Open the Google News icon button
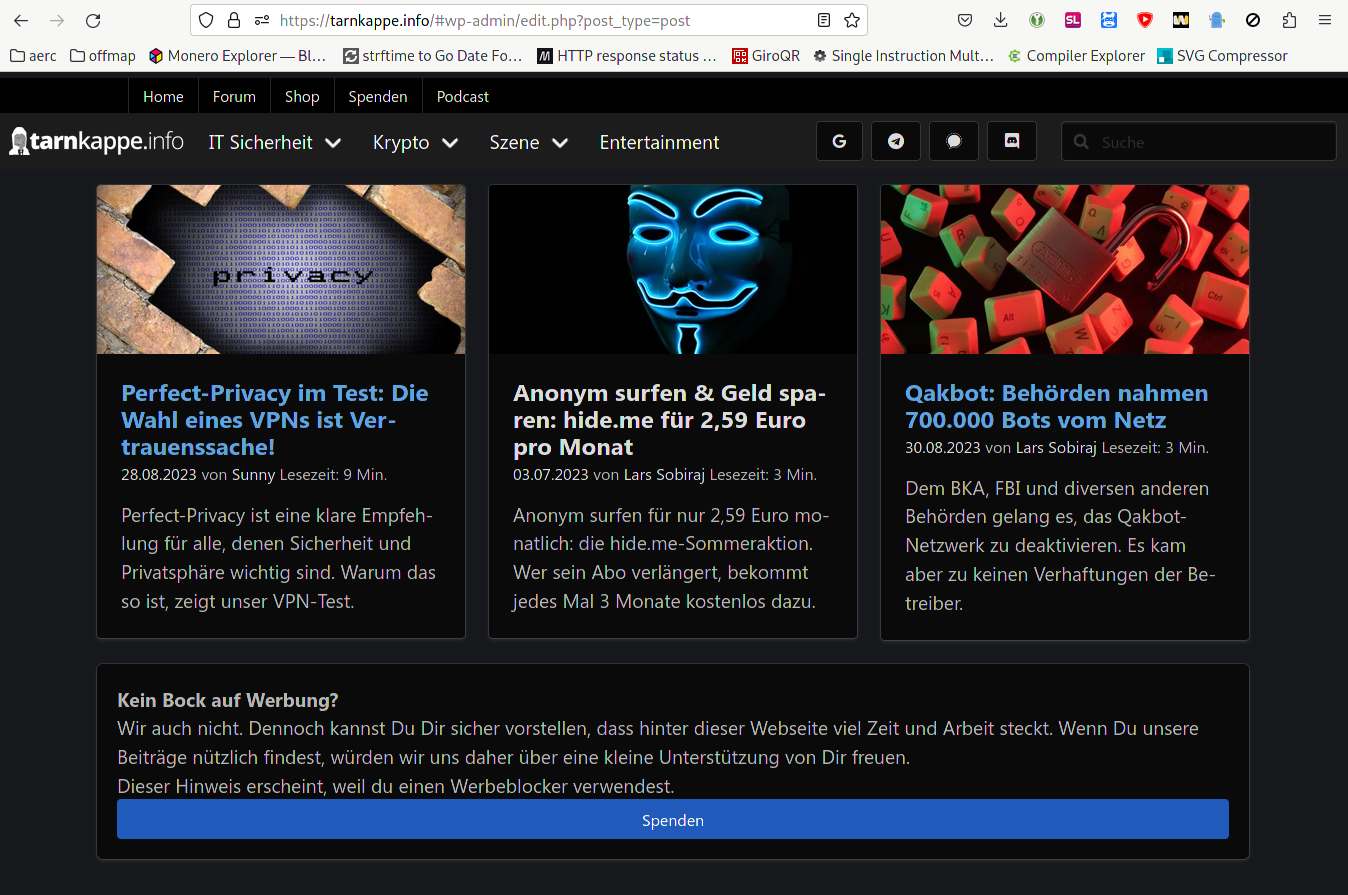This screenshot has height=895, width=1348. [839, 142]
